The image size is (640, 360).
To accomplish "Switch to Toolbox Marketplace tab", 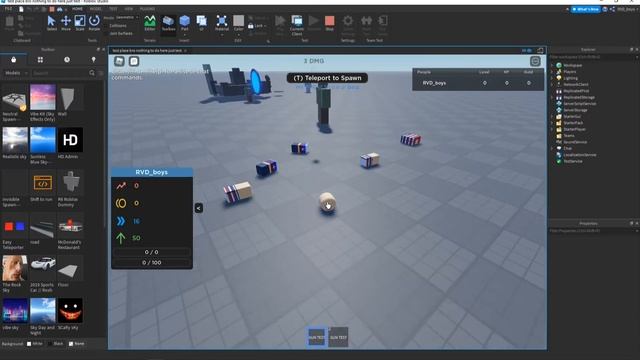I will pos(13,60).
